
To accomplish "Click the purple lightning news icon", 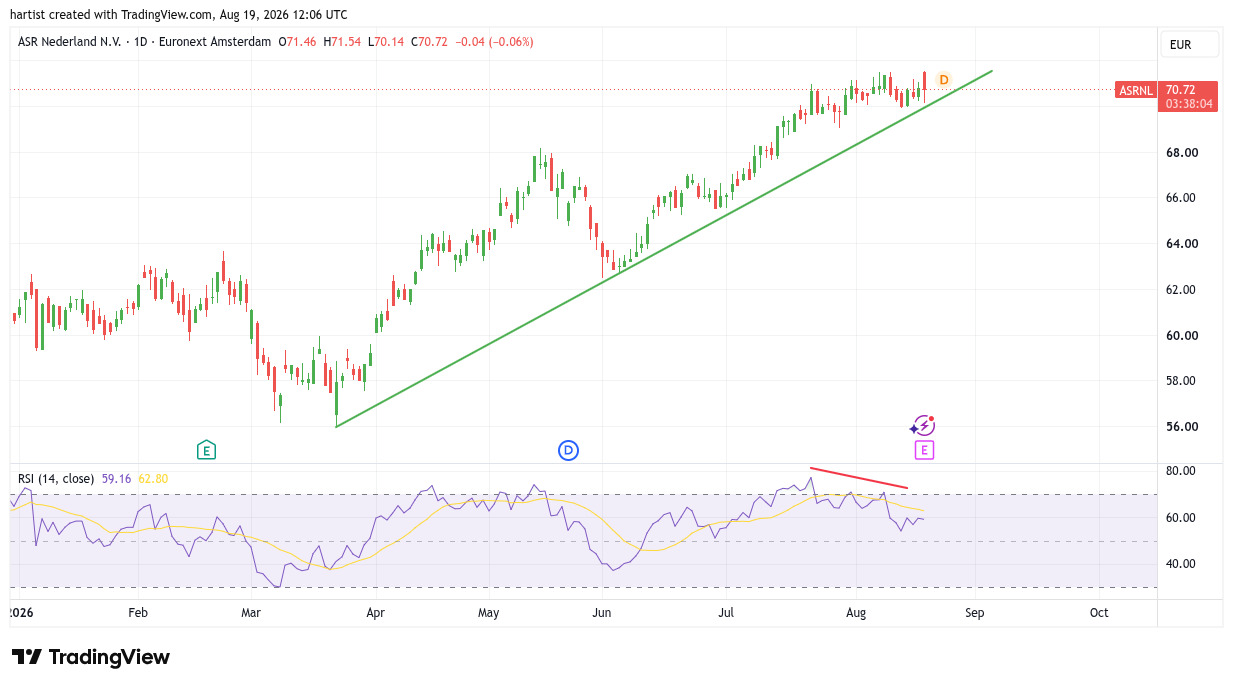I will [x=922, y=426].
